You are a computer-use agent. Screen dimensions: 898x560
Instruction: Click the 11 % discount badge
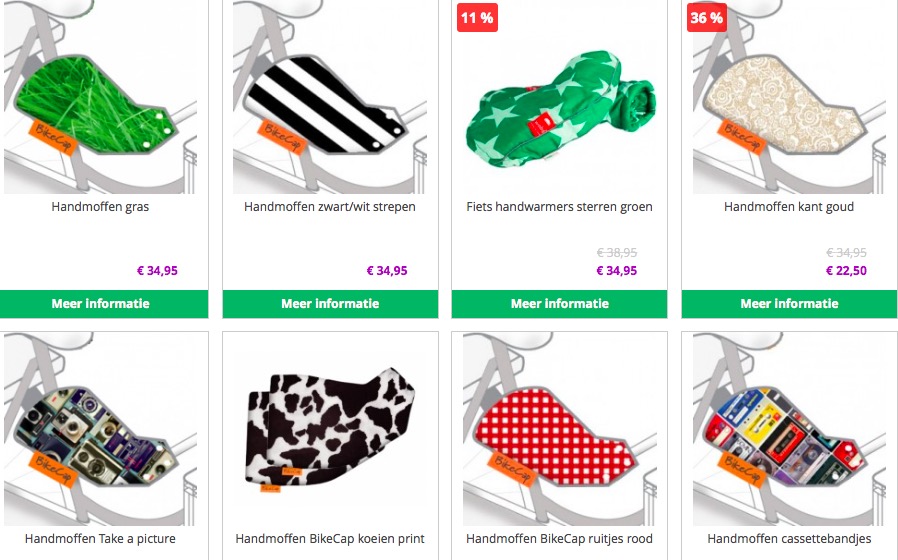tap(477, 18)
